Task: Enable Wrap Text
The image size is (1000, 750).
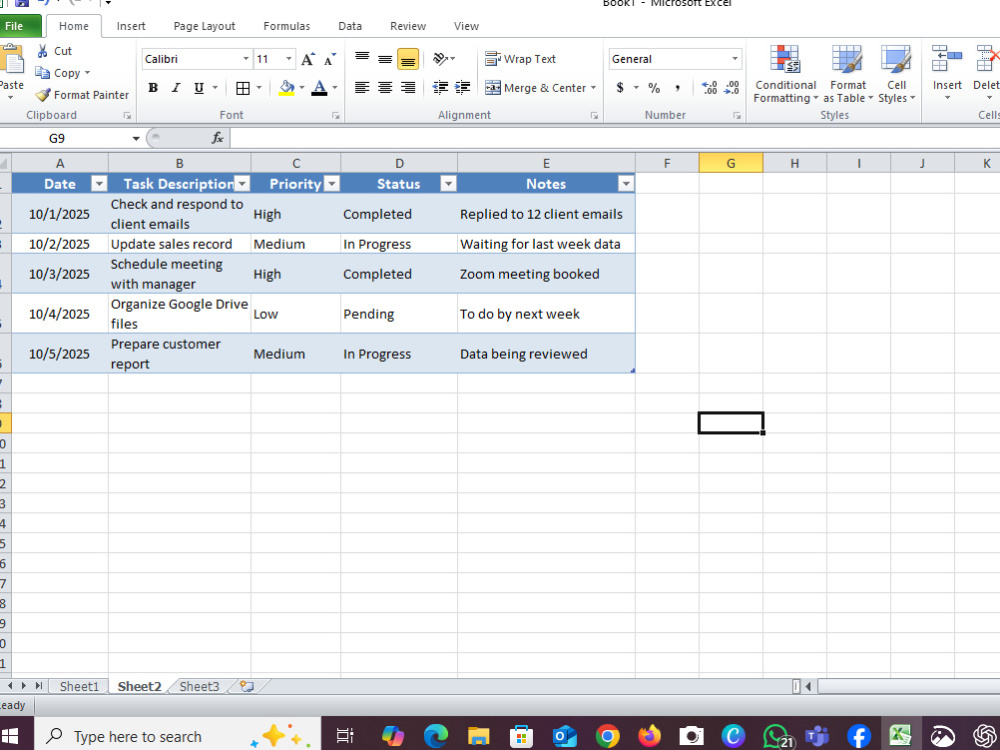Action: (520, 59)
